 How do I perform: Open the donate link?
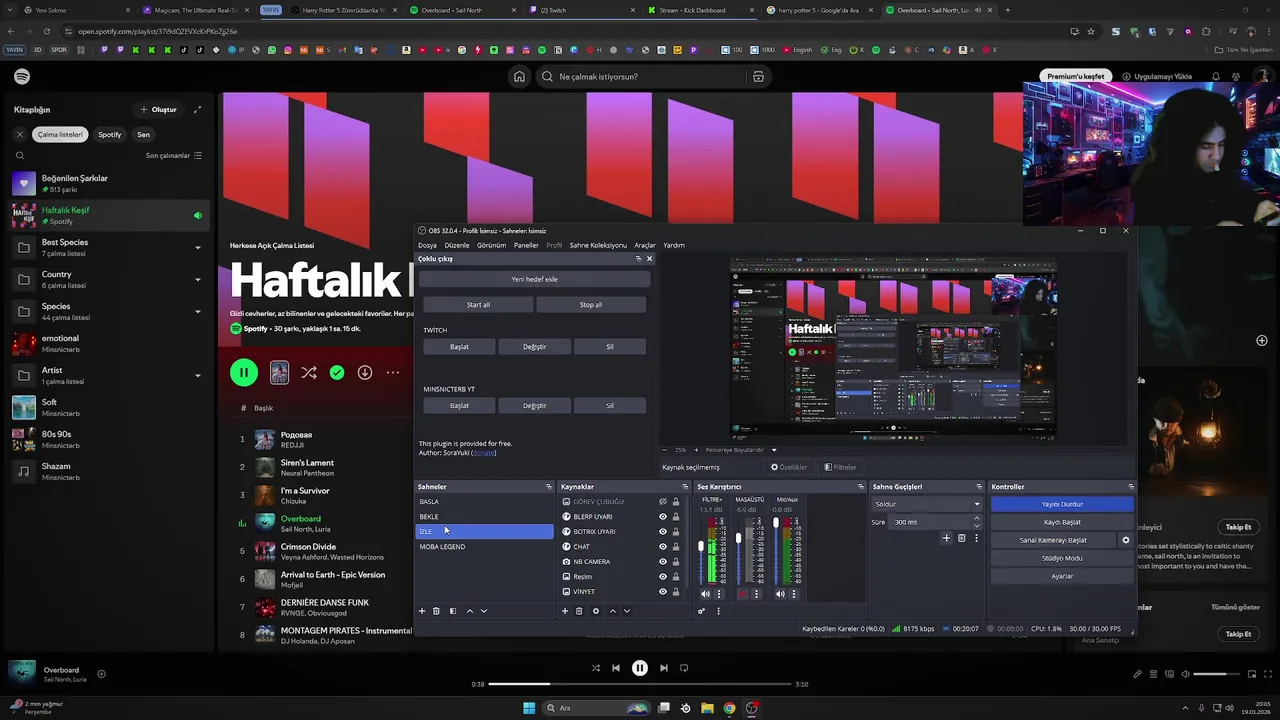(484, 453)
